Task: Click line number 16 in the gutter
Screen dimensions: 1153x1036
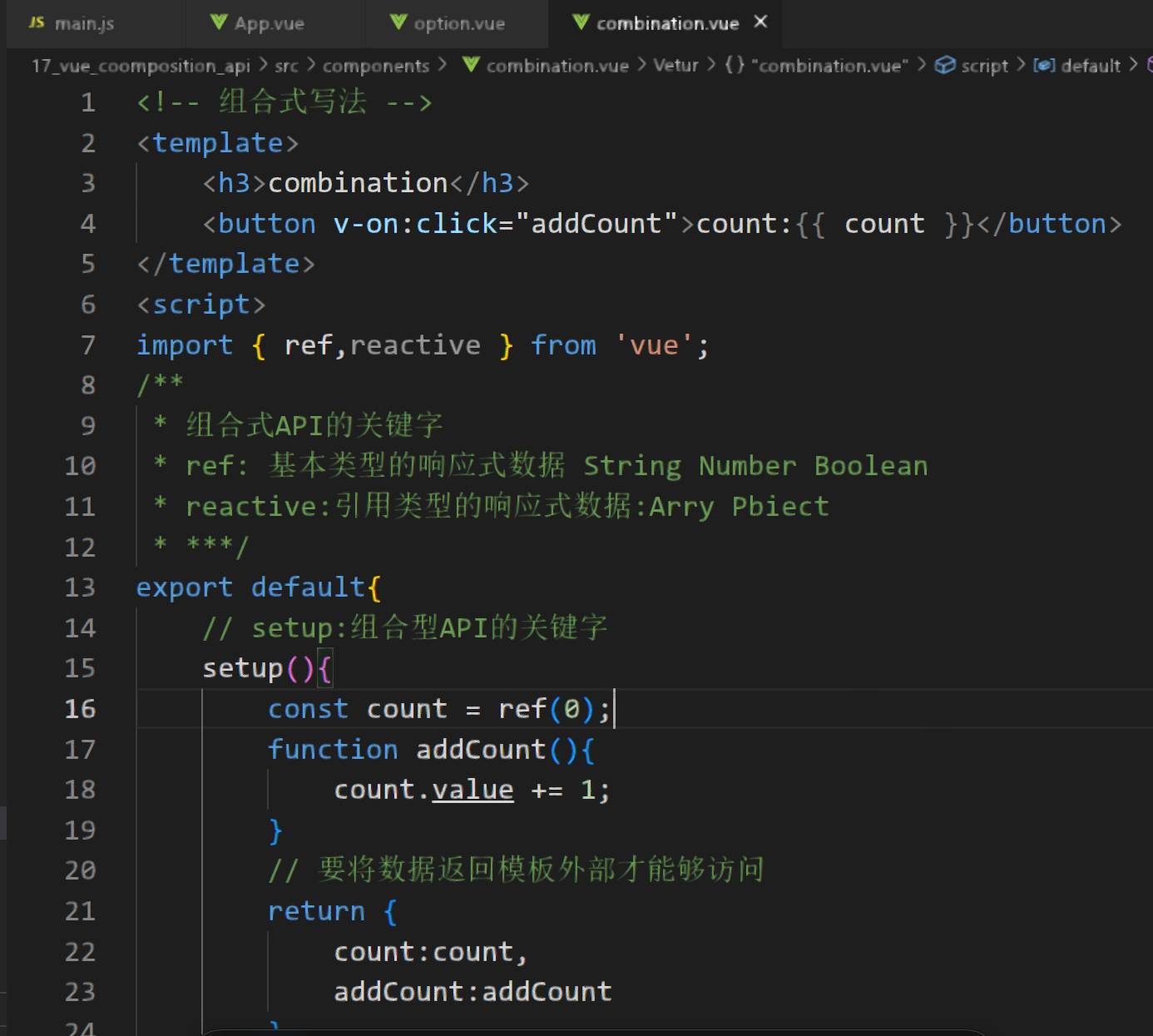Action: [x=80, y=709]
